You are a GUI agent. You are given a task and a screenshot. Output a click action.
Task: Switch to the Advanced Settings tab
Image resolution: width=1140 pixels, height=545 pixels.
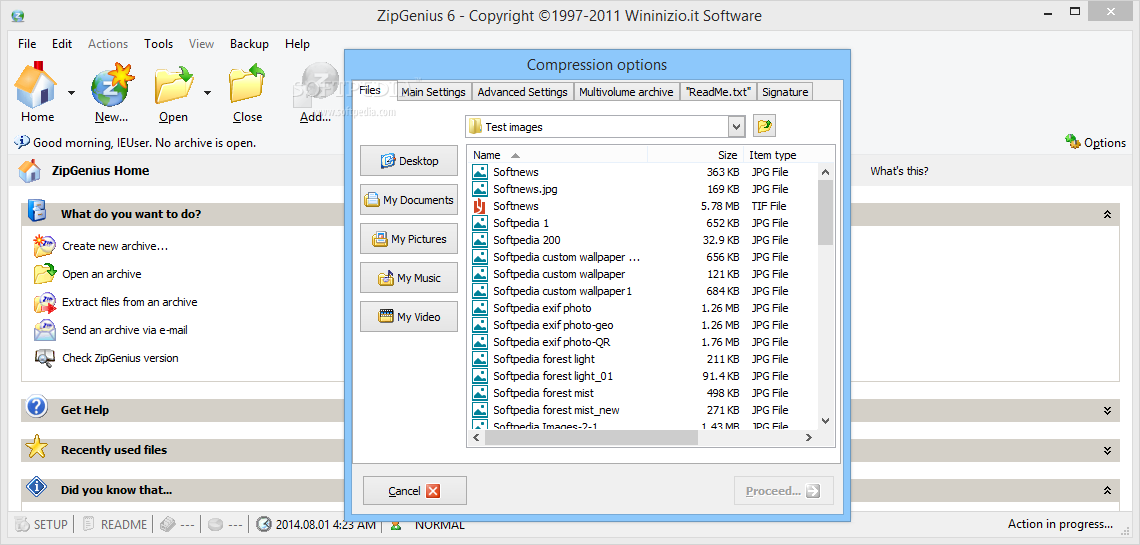(523, 92)
